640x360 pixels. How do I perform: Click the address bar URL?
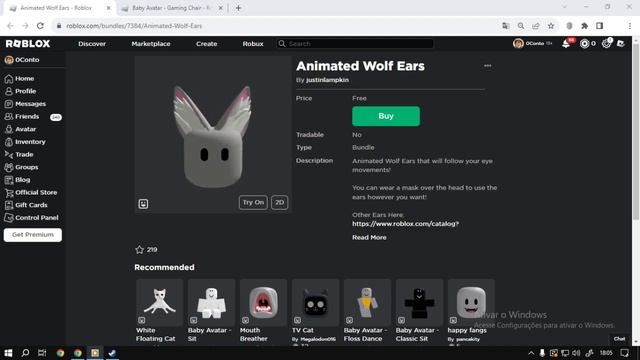pyautogui.click(x=134, y=26)
